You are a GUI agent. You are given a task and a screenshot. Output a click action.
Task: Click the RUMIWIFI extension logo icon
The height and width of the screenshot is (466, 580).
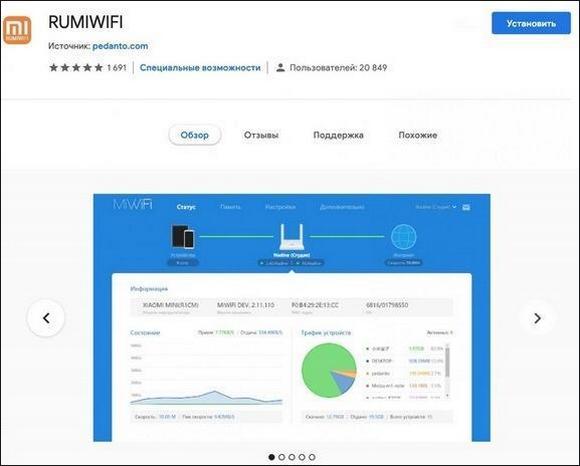point(17,30)
